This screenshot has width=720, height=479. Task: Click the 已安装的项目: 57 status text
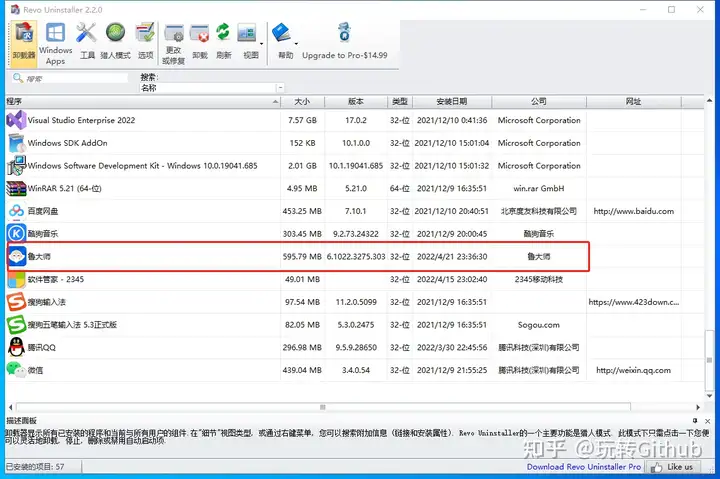pyautogui.click(x=35, y=467)
